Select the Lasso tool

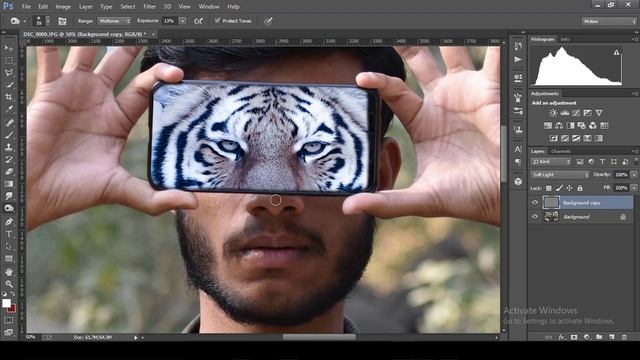pos(9,73)
